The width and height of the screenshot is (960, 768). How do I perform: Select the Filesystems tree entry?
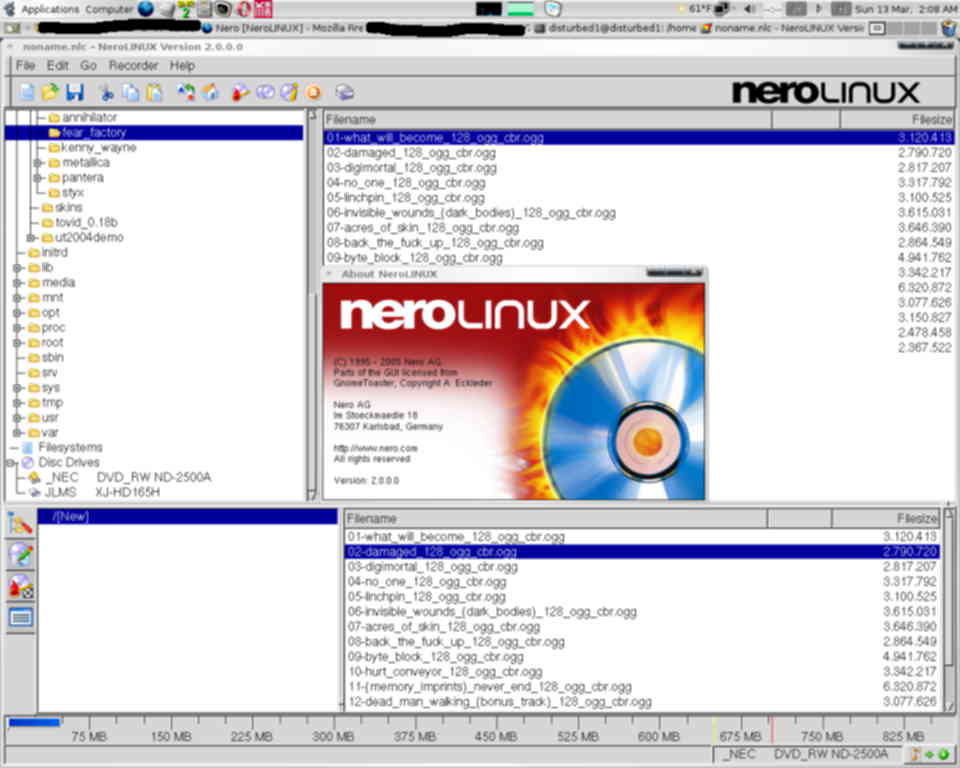70,448
